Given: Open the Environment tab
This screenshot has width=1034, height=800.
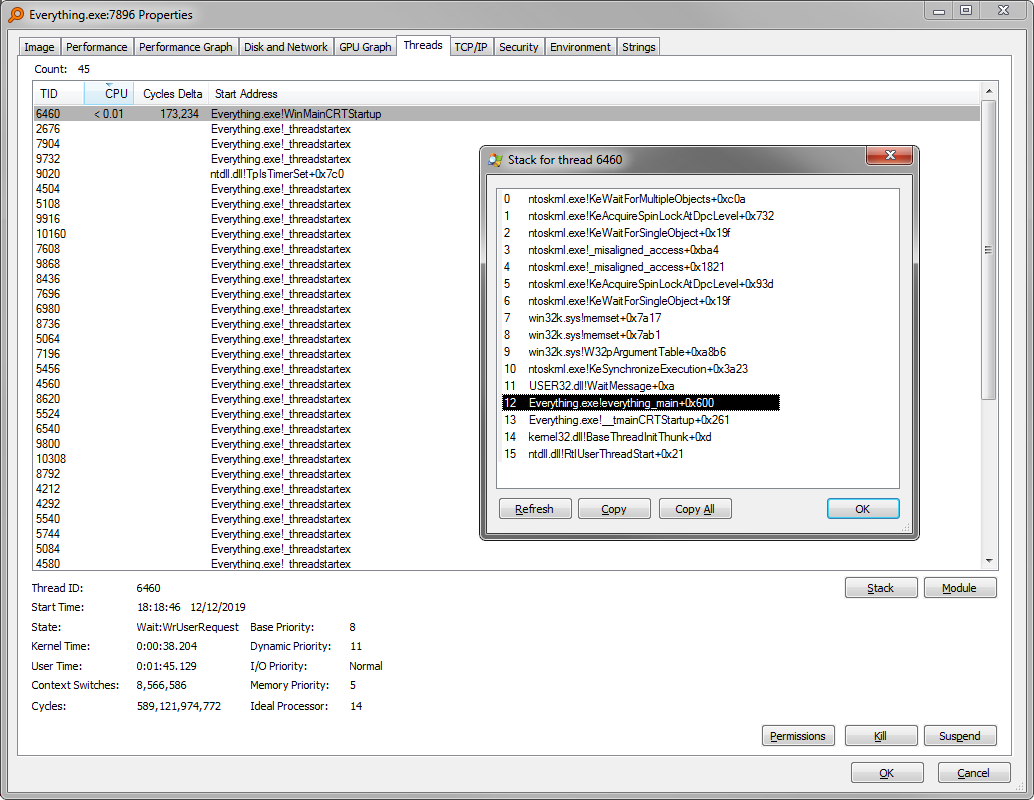Looking at the screenshot, I should [x=580, y=47].
